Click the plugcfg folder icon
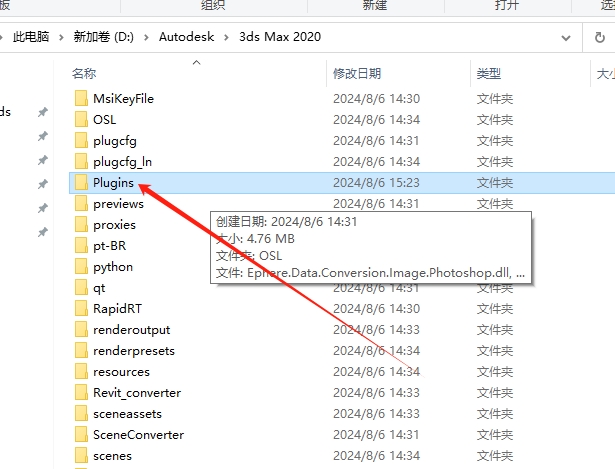The width and height of the screenshot is (615, 469). click(x=81, y=140)
